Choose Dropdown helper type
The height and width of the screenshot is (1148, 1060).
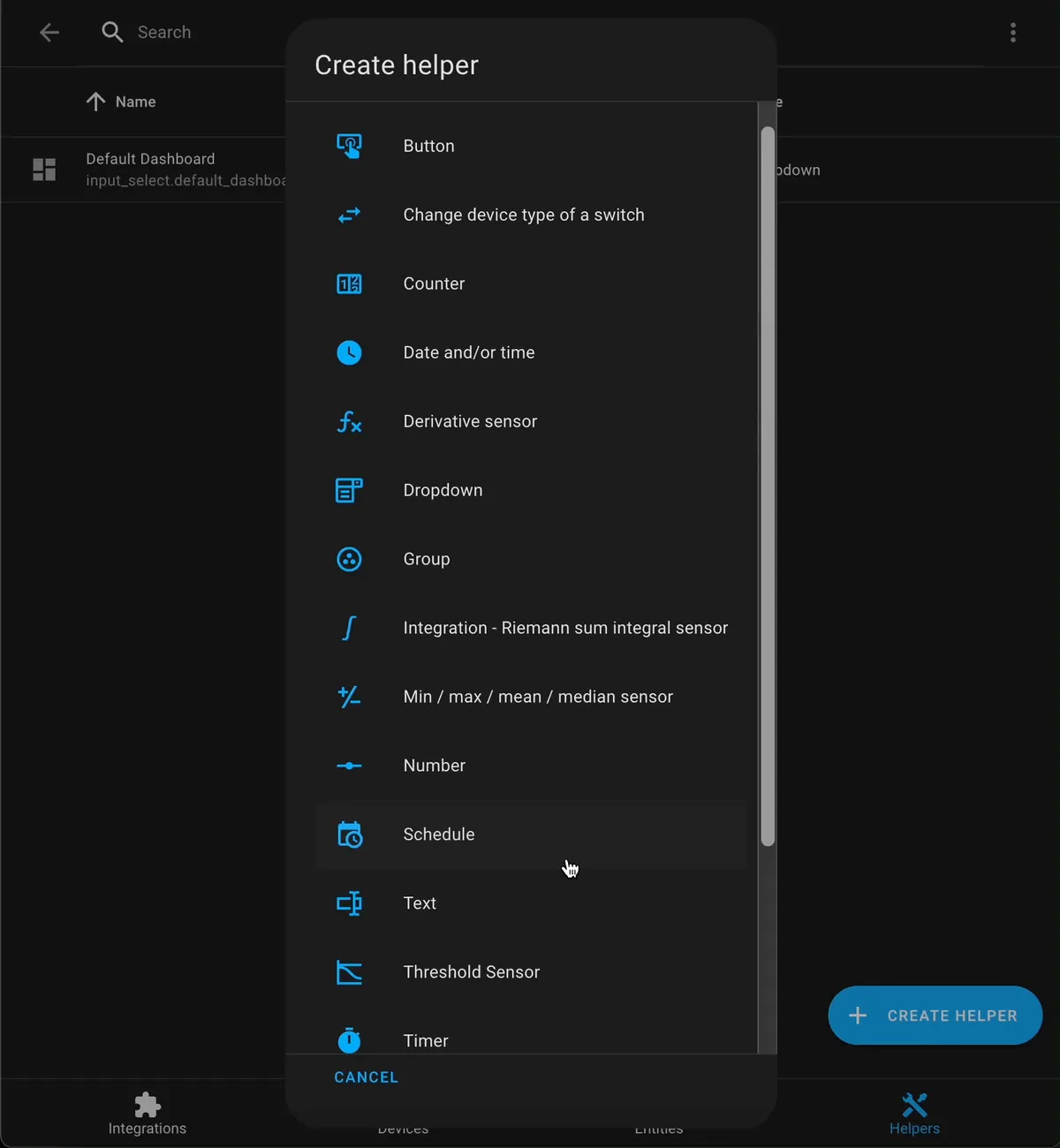coord(531,490)
